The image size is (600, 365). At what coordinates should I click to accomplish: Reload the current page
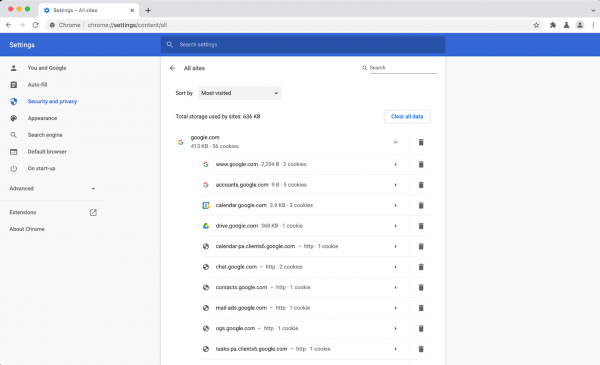point(36,25)
